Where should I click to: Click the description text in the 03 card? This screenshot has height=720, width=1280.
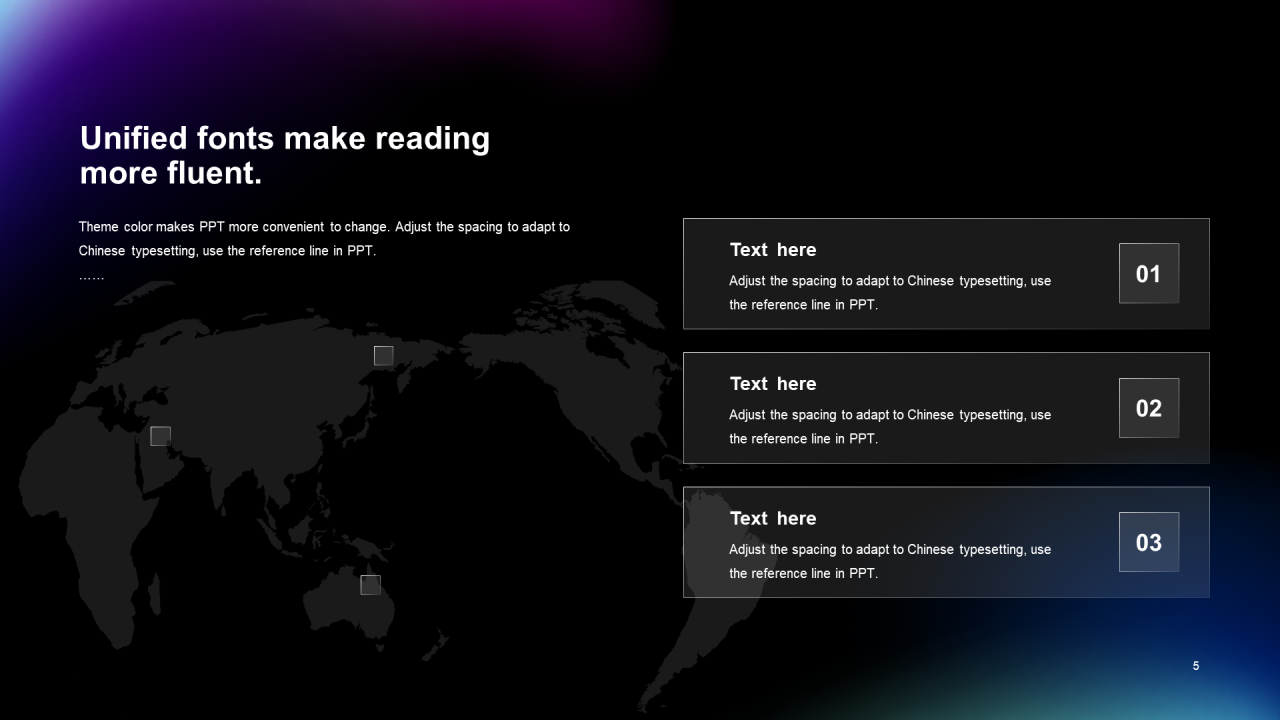click(890, 561)
